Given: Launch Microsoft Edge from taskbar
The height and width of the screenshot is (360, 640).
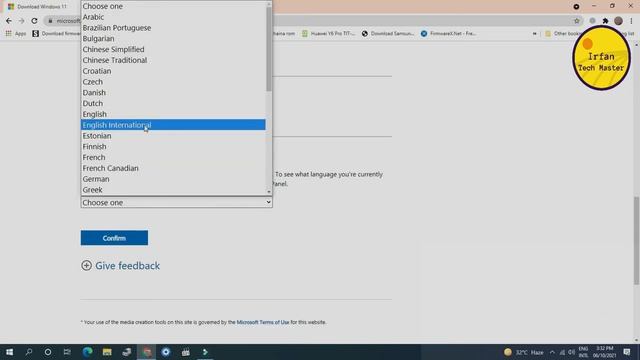Looking at the screenshot, I should click(87, 352).
